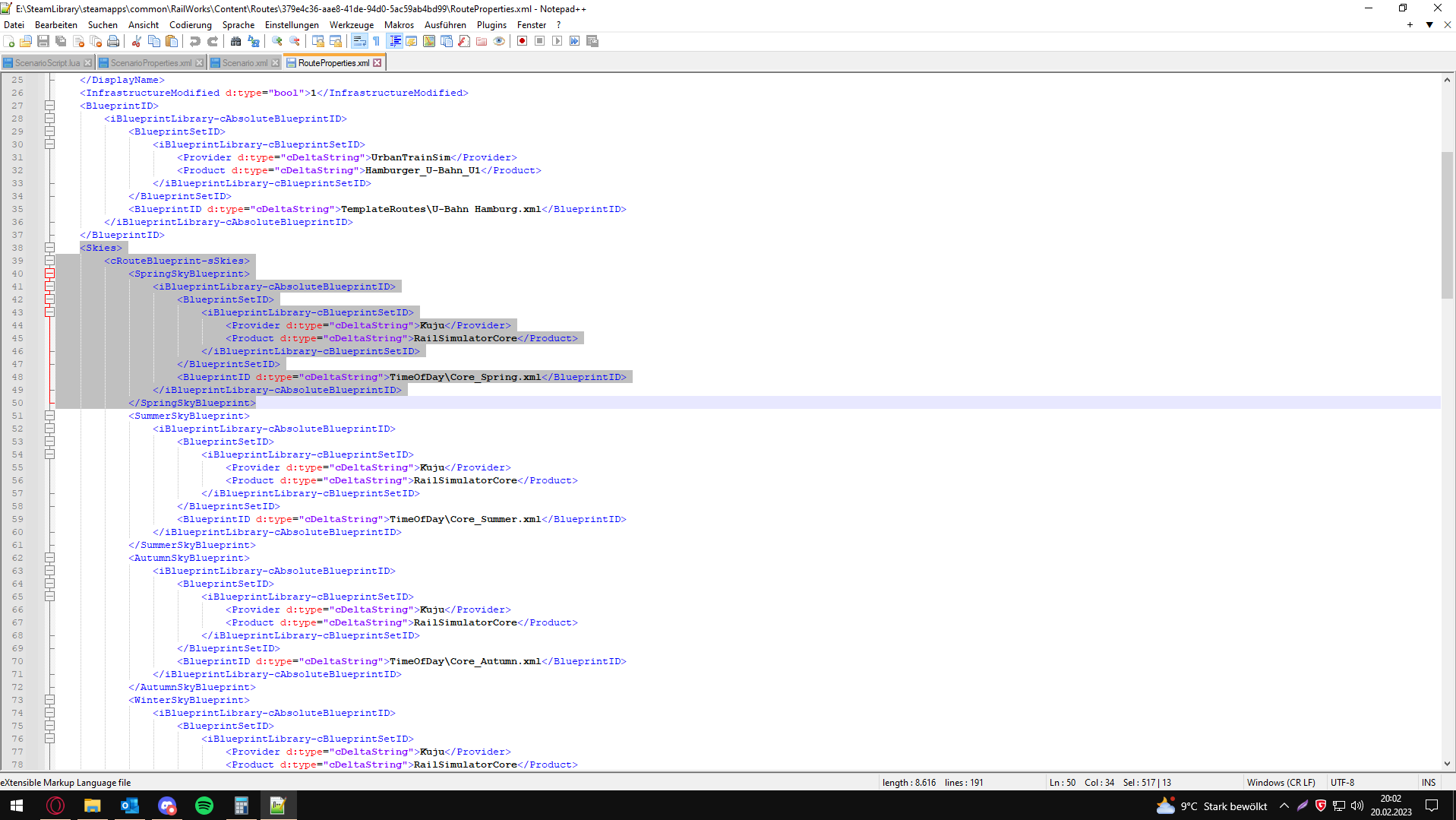Open the Einstellungen menu
The height and width of the screenshot is (820, 1456).
[x=292, y=25]
